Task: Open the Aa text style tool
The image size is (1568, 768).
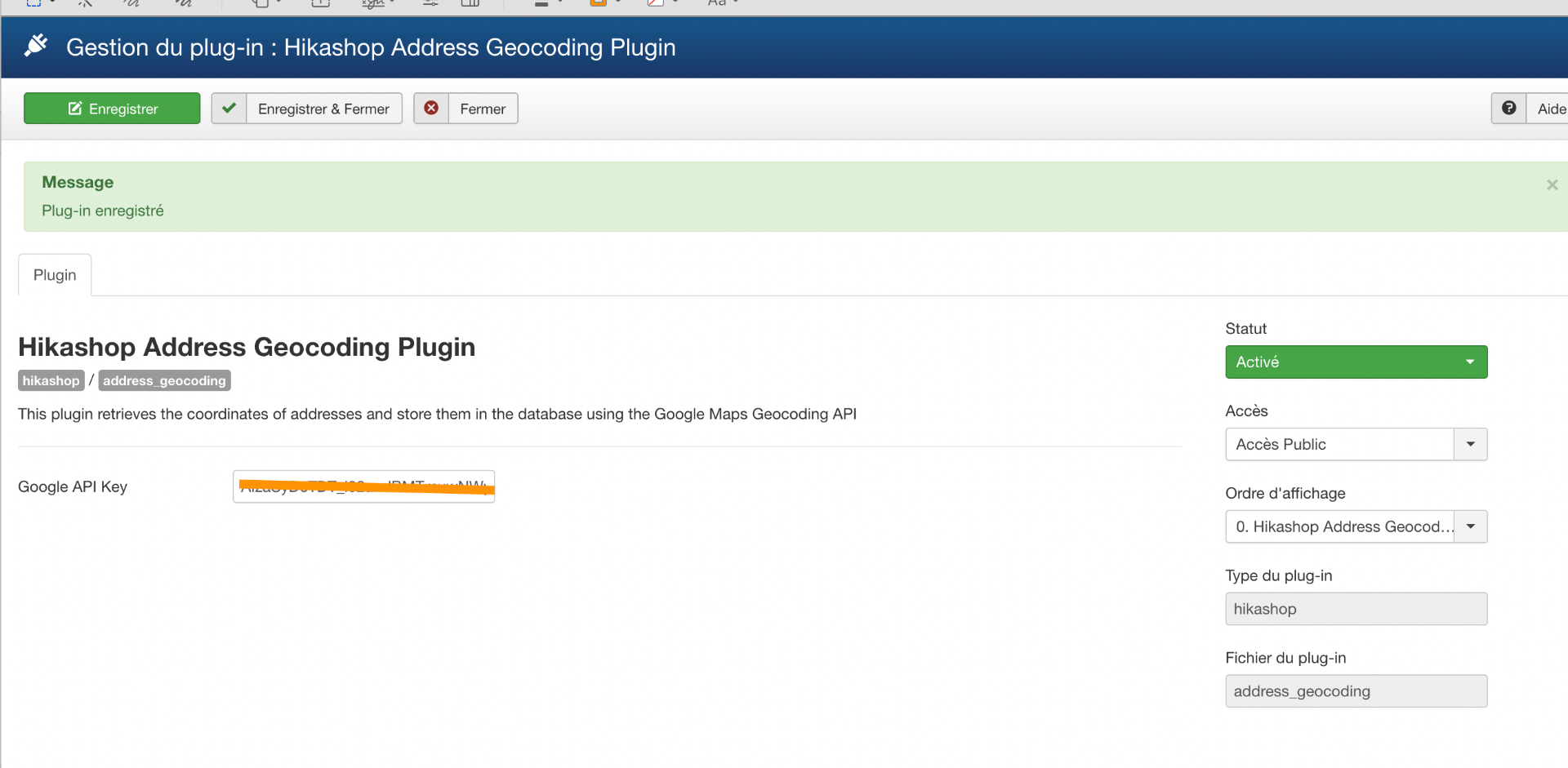Action: pyautogui.click(x=717, y=3)
